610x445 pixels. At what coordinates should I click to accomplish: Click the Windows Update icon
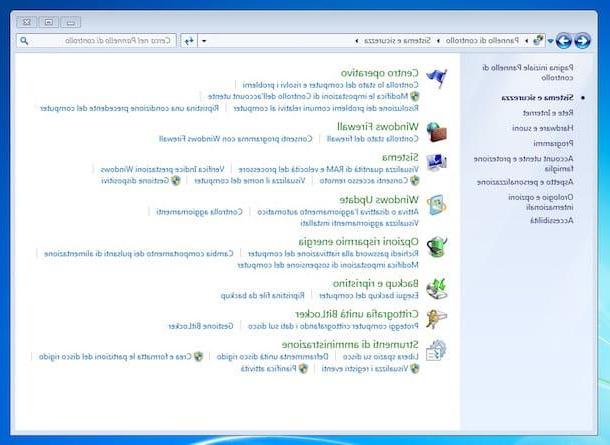pyautogui.click(x=436, y=205)
